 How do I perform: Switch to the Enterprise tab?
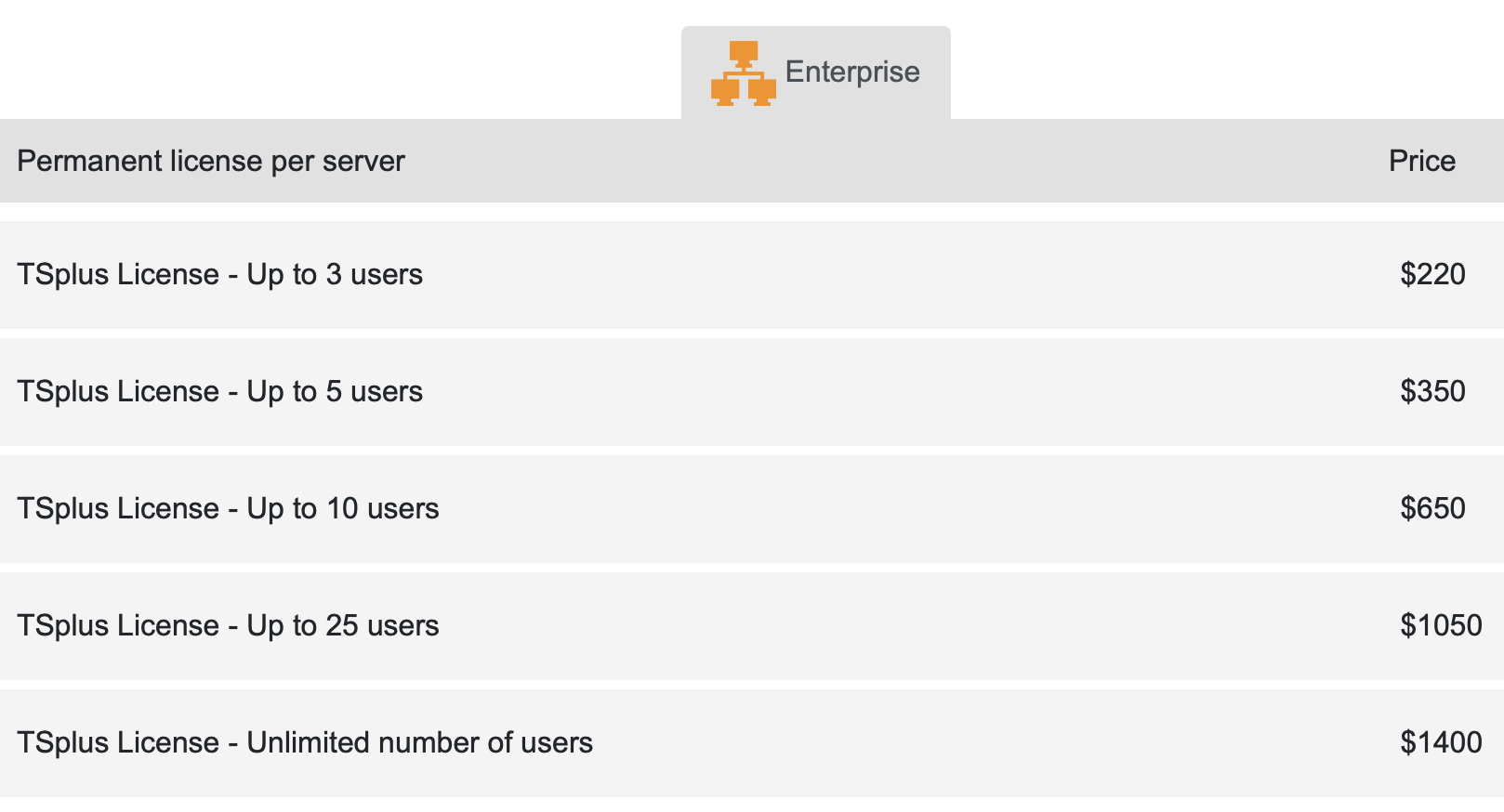coord(815,72)
